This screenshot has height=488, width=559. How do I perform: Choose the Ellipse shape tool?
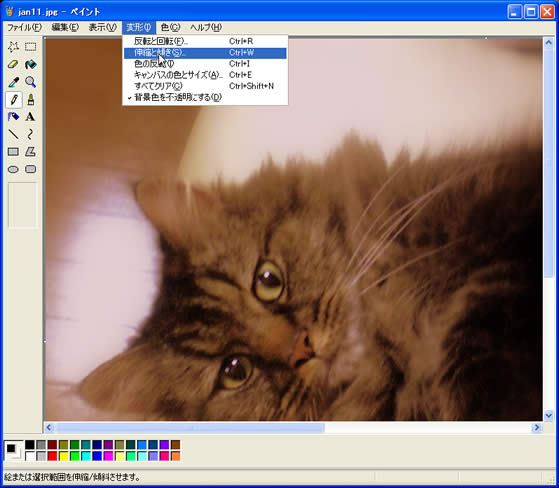tap(13, 169)
